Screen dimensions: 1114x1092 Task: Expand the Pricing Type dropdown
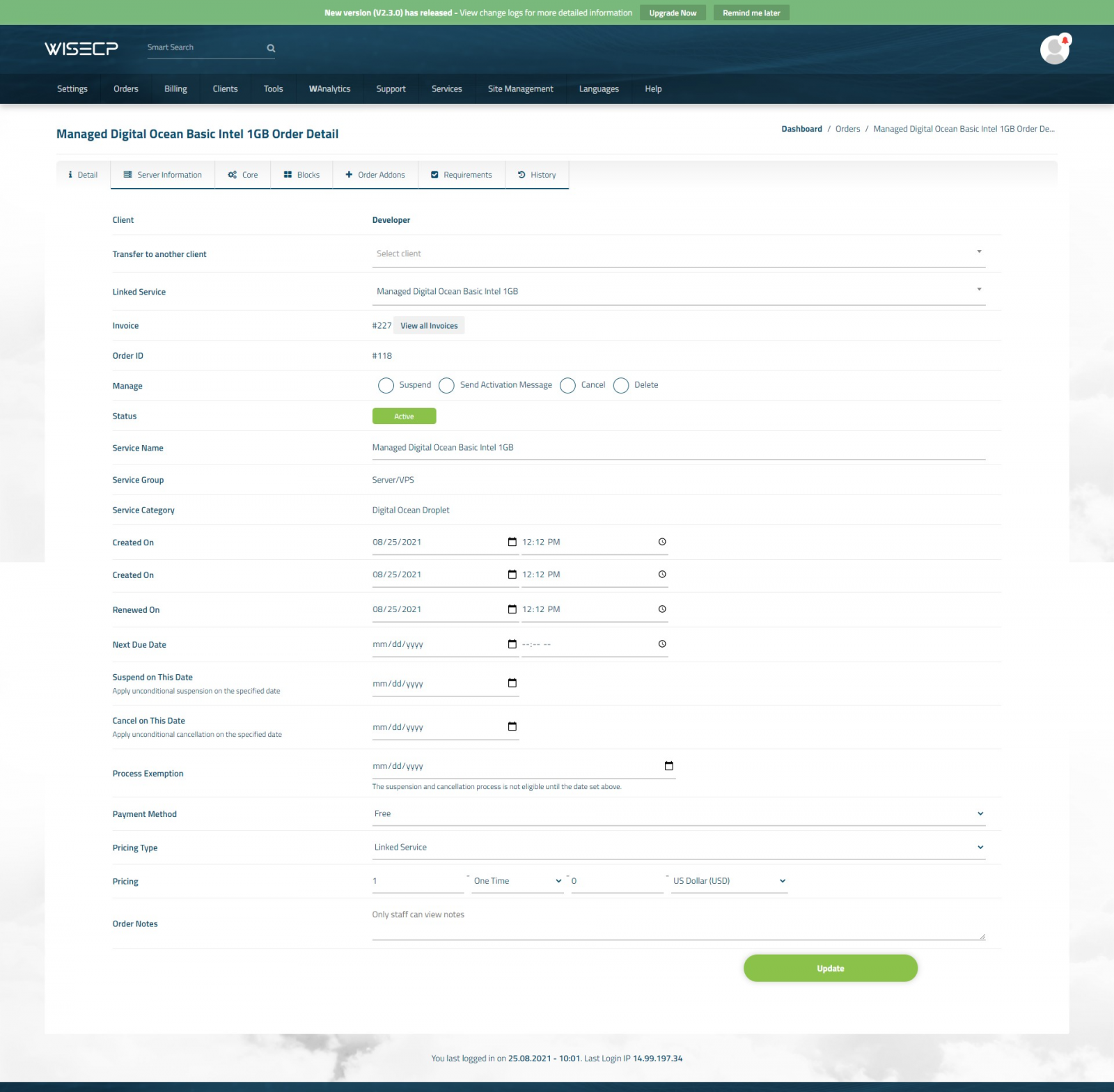pos(679,848)
